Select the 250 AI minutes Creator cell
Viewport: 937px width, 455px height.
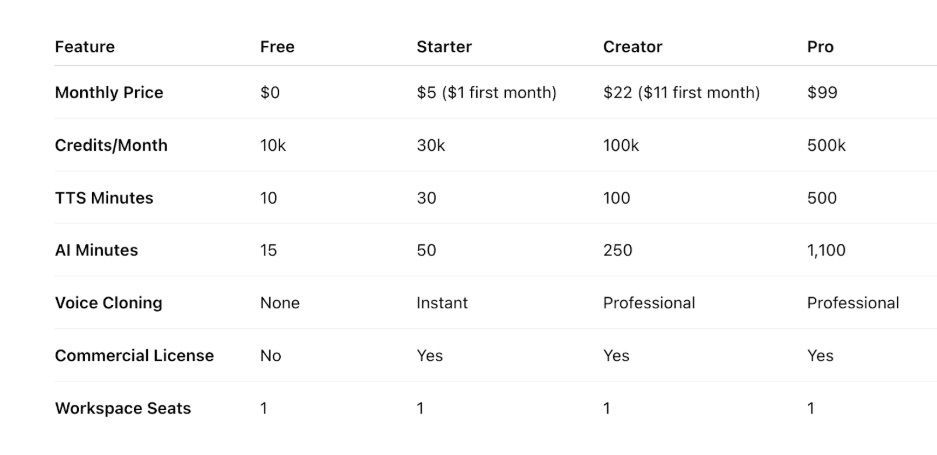pyautogui.click(x=617, y=250)
